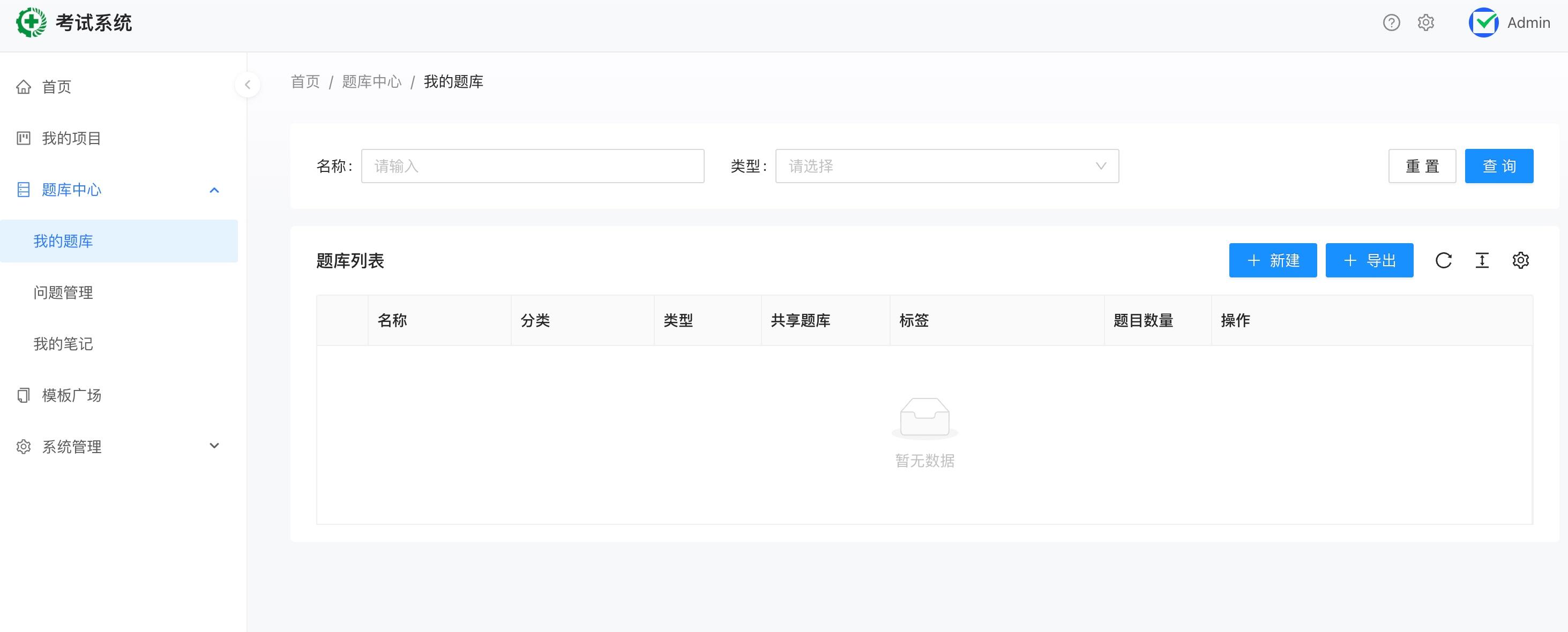
Task: Click the exam system logo icon
Action: [x=31, y=22]
